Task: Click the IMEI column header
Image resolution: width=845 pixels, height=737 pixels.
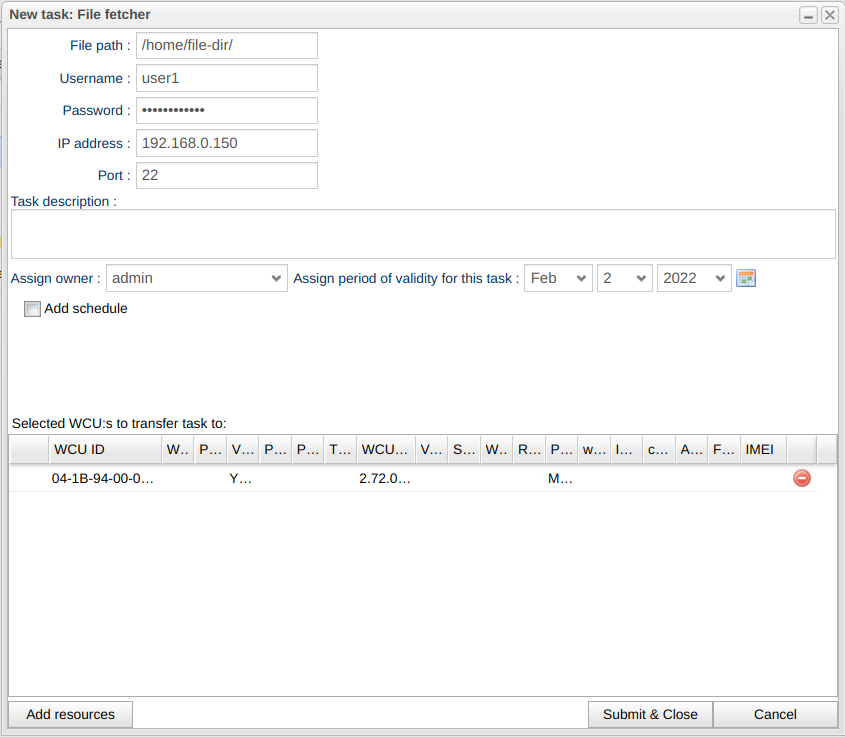Action: click(x=760, y=450)
